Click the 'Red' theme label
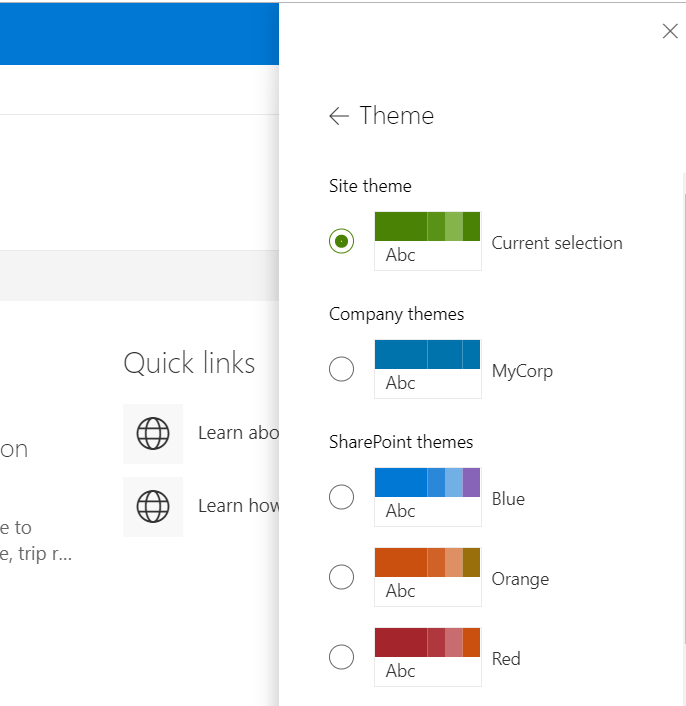 (x=506, y=659)
